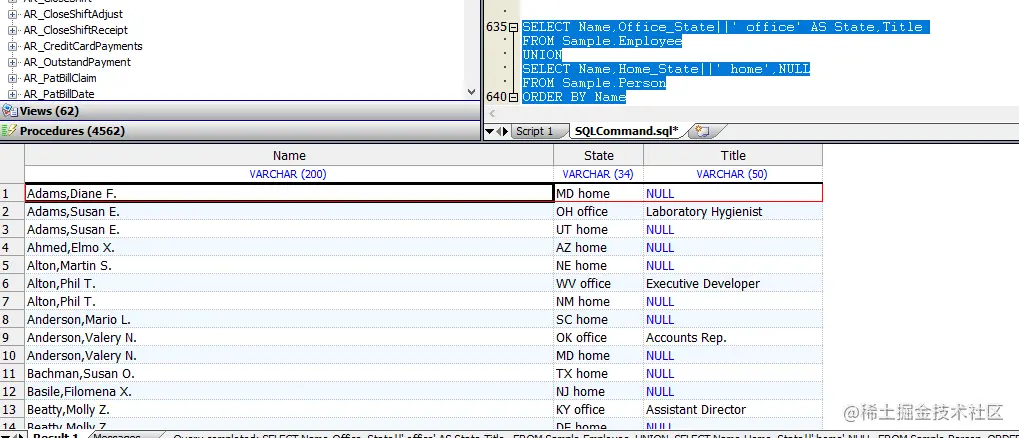
Task: Sort by the Name column header
Action: click(289, 156)
